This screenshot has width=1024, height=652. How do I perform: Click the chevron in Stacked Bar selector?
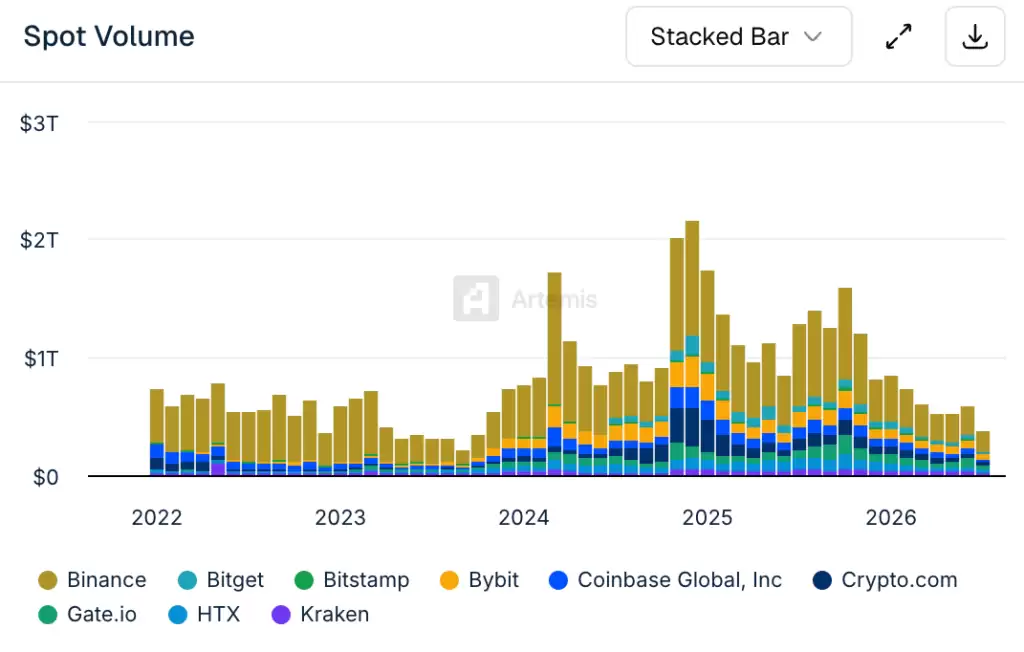[x=812, y=37]
